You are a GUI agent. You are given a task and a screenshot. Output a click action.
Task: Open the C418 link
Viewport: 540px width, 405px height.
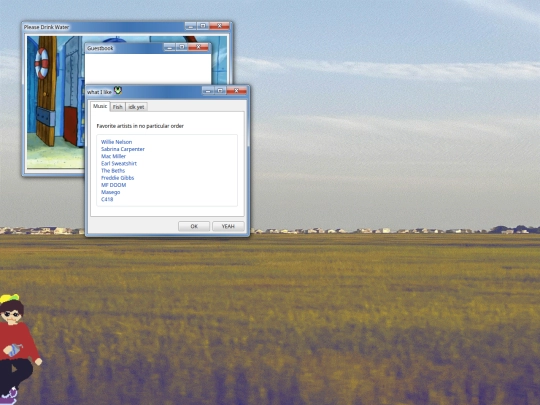[x=107, y=199]
